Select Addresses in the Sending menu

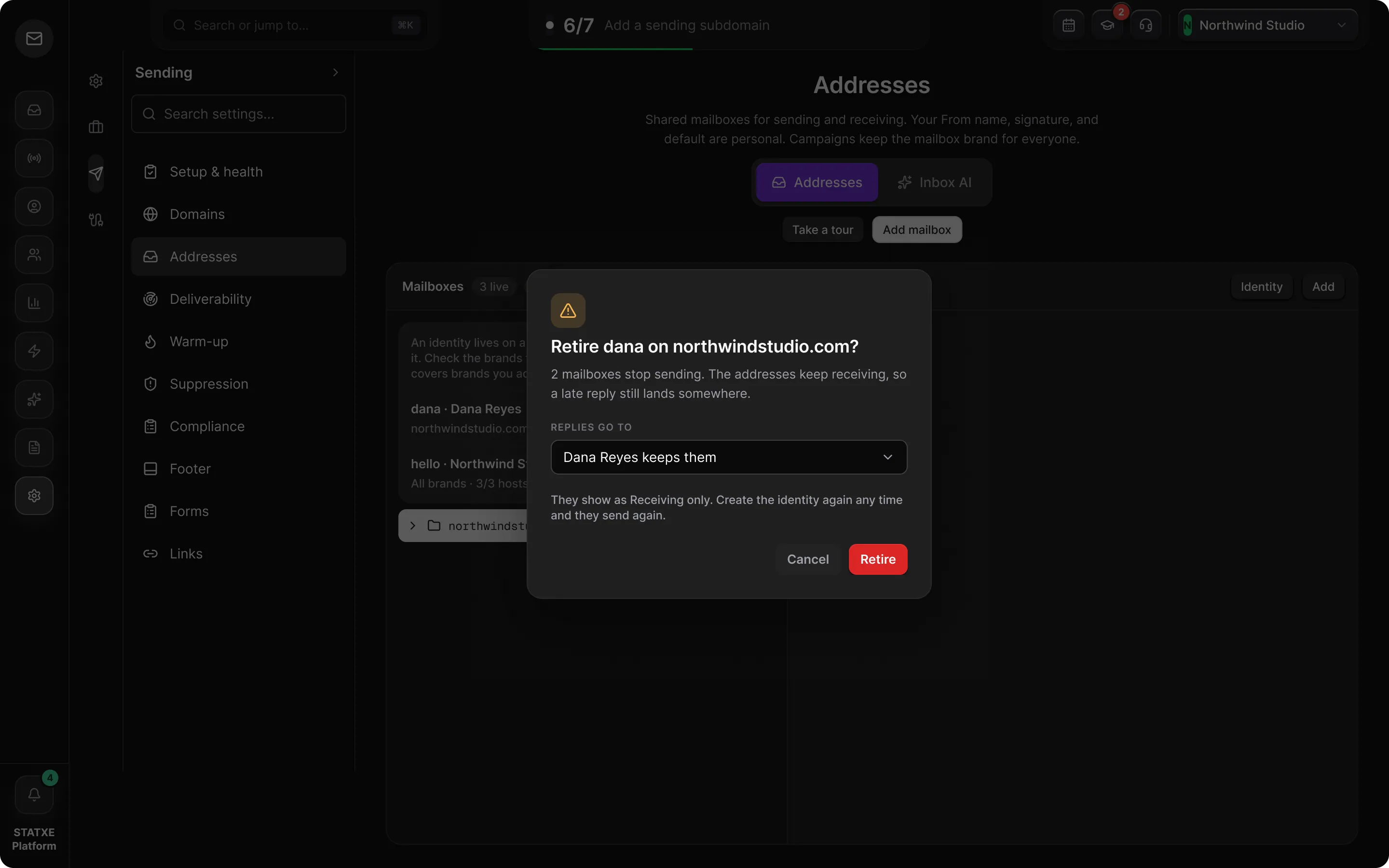point(238,257)
